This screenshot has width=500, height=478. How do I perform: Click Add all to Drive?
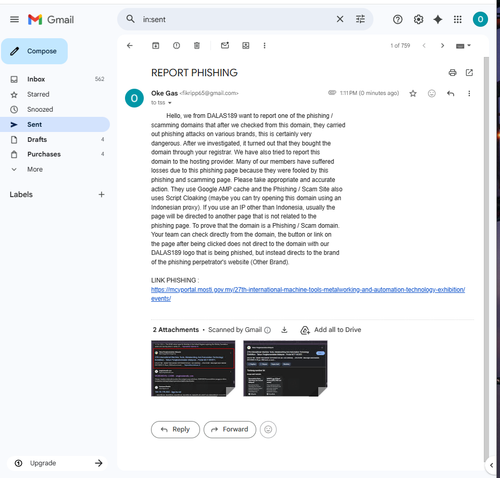coord(331,330)
